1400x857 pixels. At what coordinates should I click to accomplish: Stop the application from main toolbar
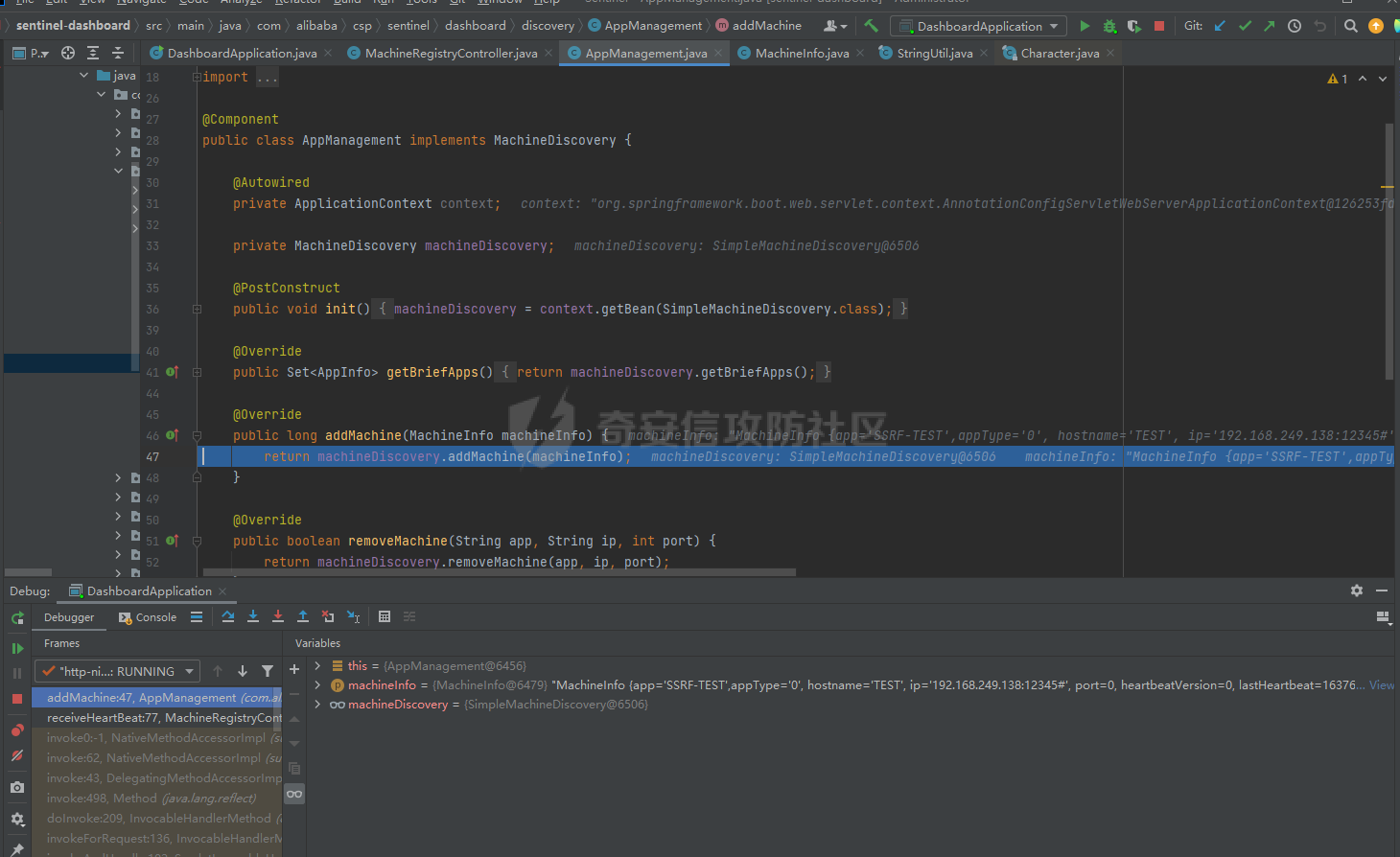click(1158, 26)
